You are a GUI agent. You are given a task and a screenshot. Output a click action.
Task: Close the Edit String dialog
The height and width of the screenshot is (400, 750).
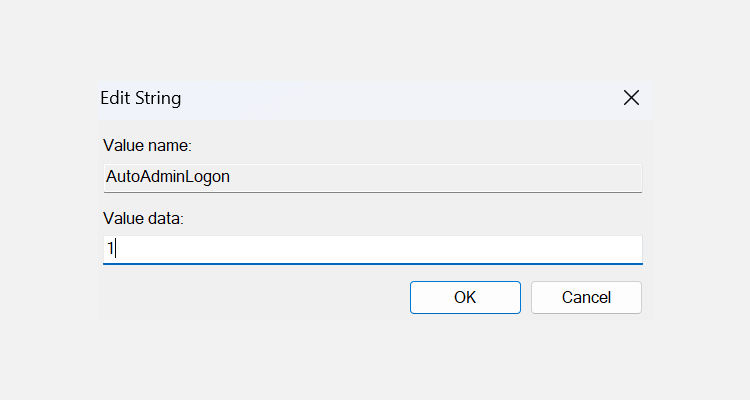[631, 98]
